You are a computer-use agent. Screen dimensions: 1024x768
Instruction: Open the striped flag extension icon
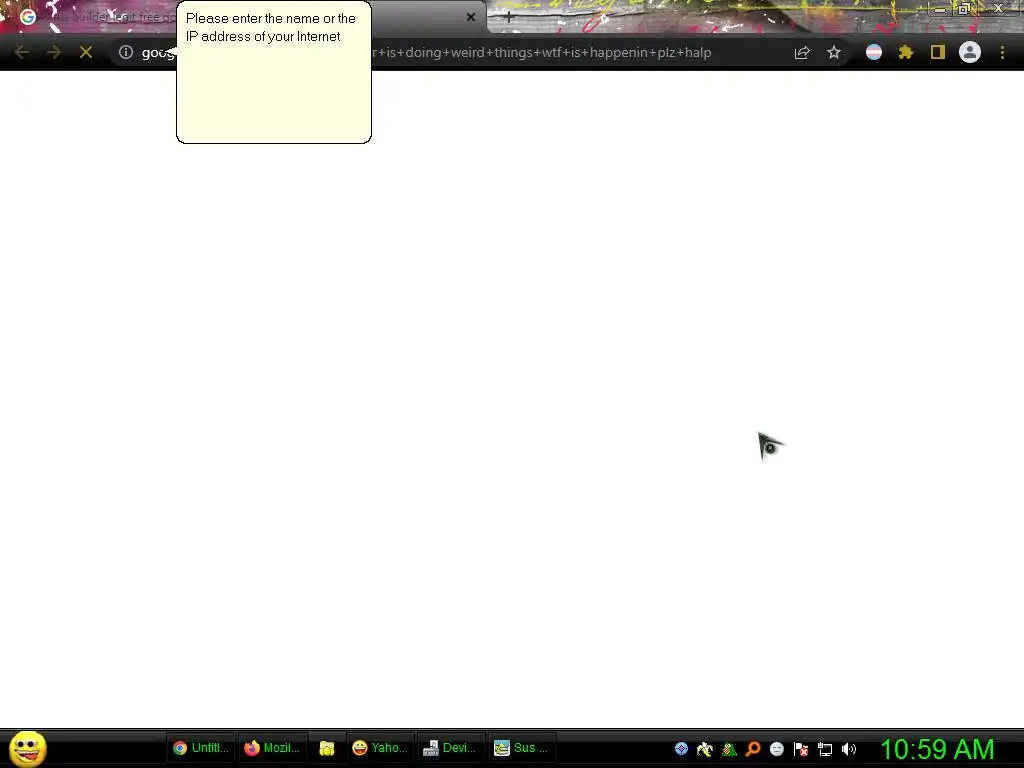click(874, 52)
